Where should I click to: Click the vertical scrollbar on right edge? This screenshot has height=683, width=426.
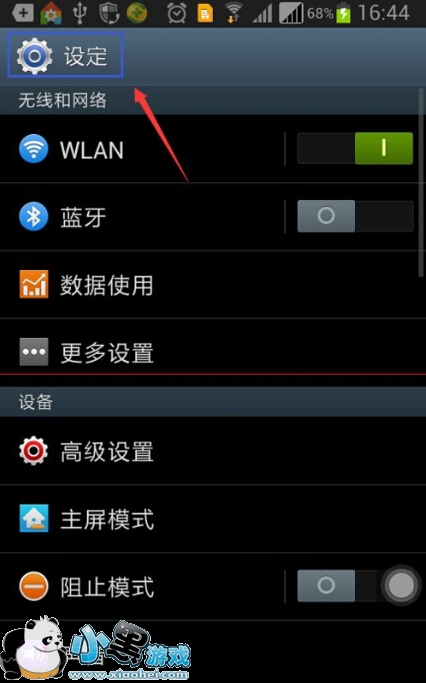click(x=421, y=183)
